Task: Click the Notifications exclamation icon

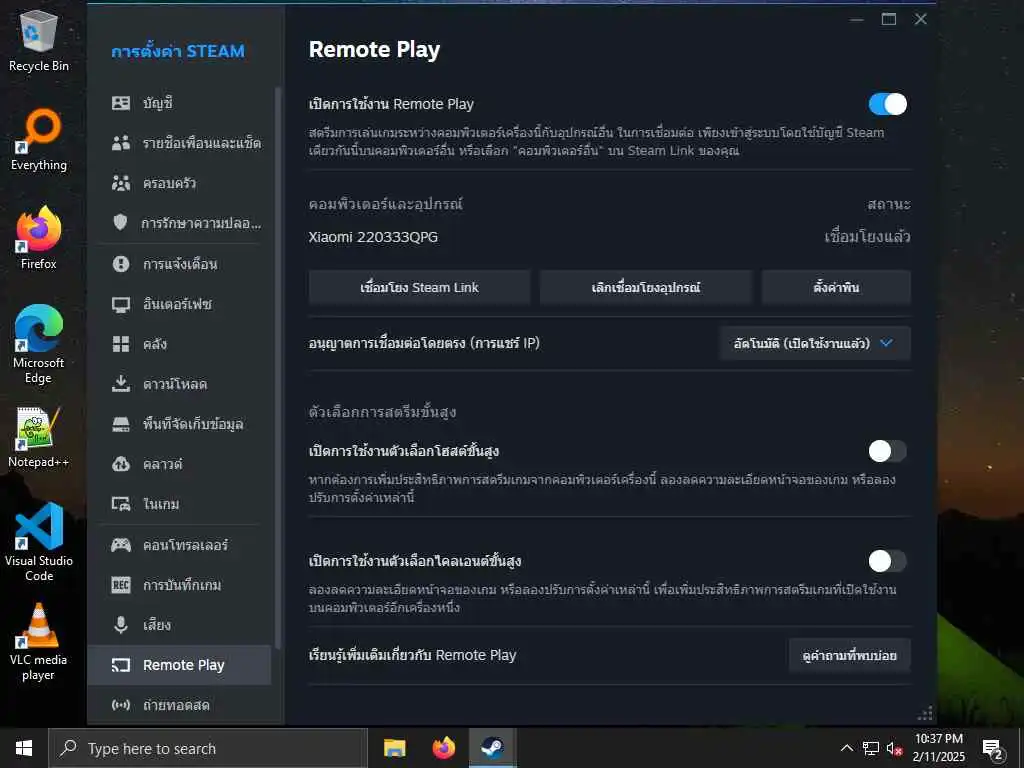Action: tap(121, 264)
